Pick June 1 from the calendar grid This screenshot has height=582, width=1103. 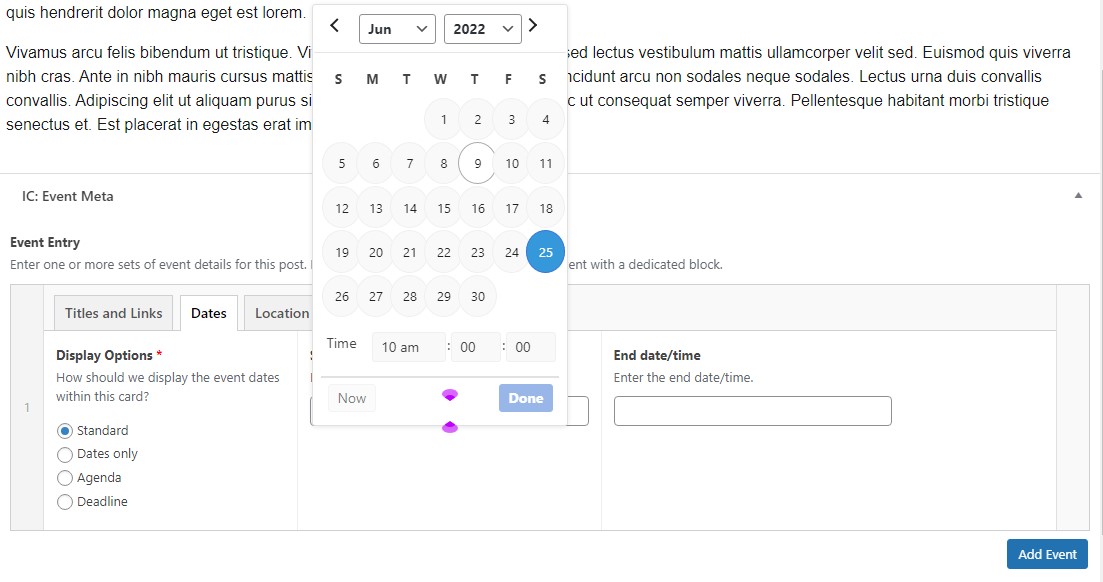pos(442,119)
